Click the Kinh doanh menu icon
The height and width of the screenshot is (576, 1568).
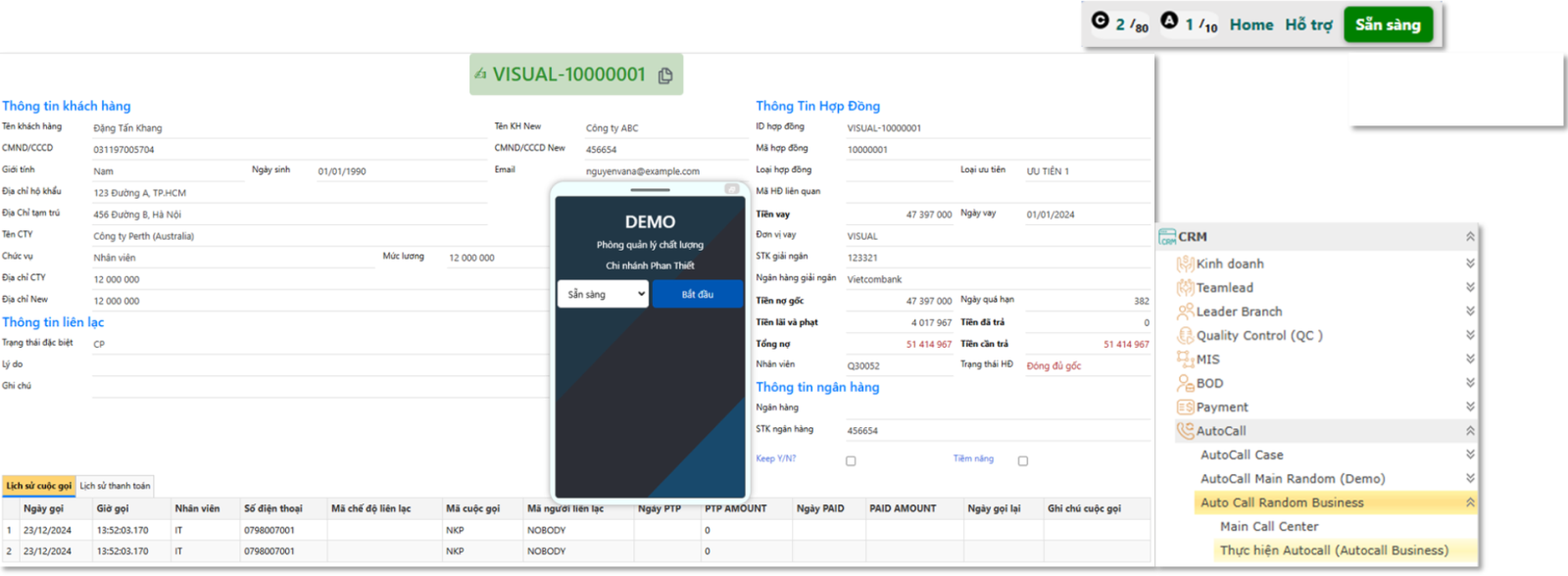(x=1185, y=264)
